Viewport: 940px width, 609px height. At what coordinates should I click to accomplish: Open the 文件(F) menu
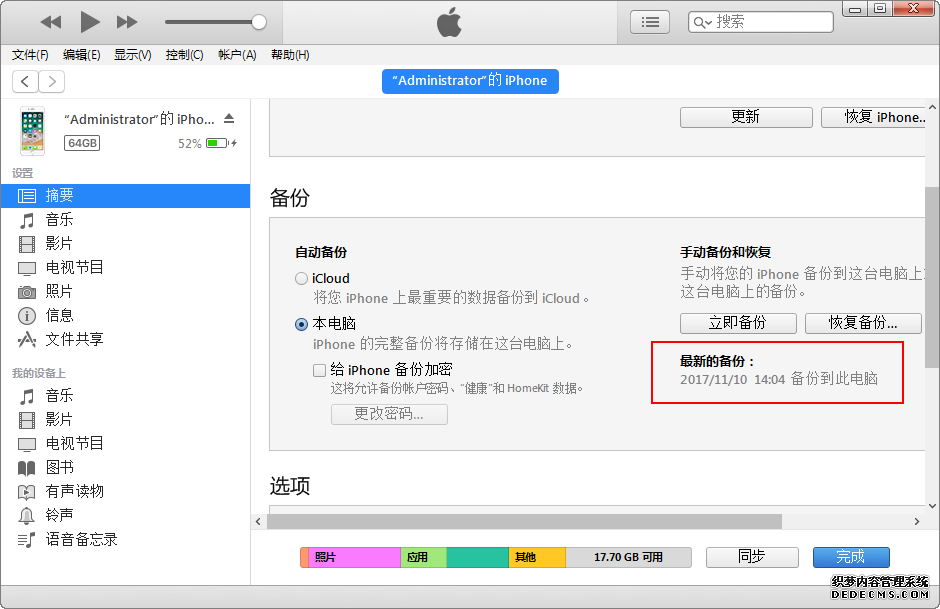[x=30, y=55]
